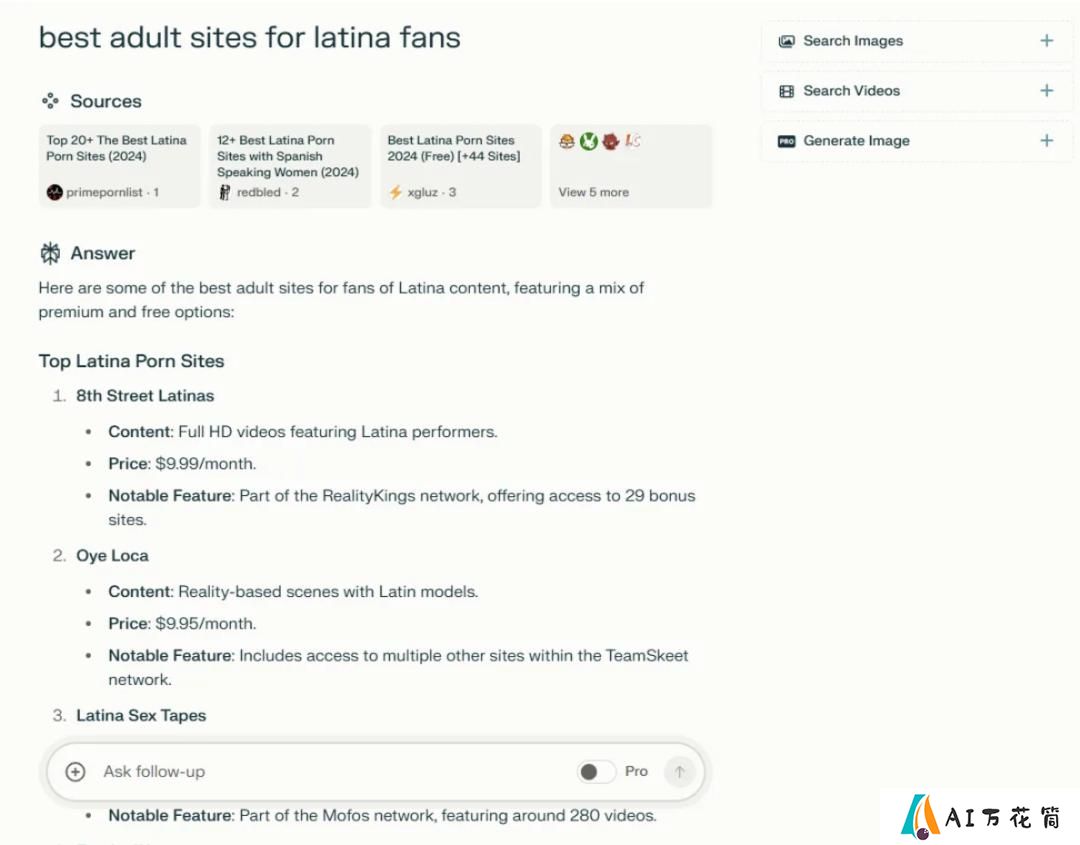The image size is (1080, 845).
Task: Expand Generate Image with plus sign
Action: coord(1046,140)
